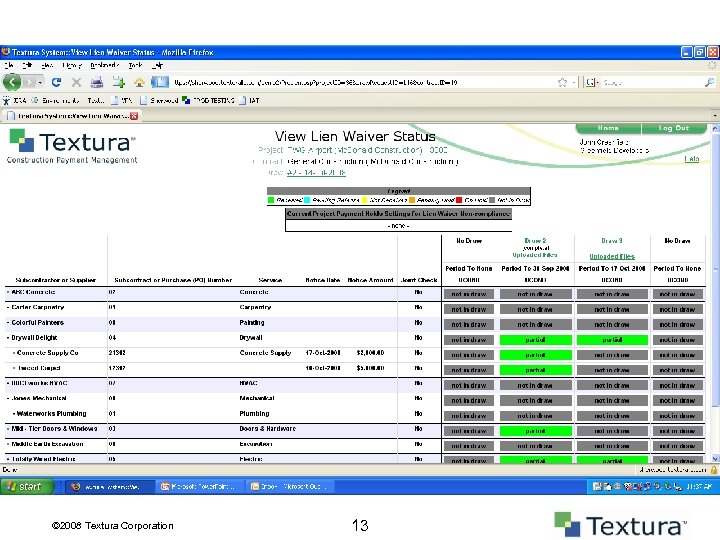
Task: Open the Tools menu
Action: coord(135,66)
